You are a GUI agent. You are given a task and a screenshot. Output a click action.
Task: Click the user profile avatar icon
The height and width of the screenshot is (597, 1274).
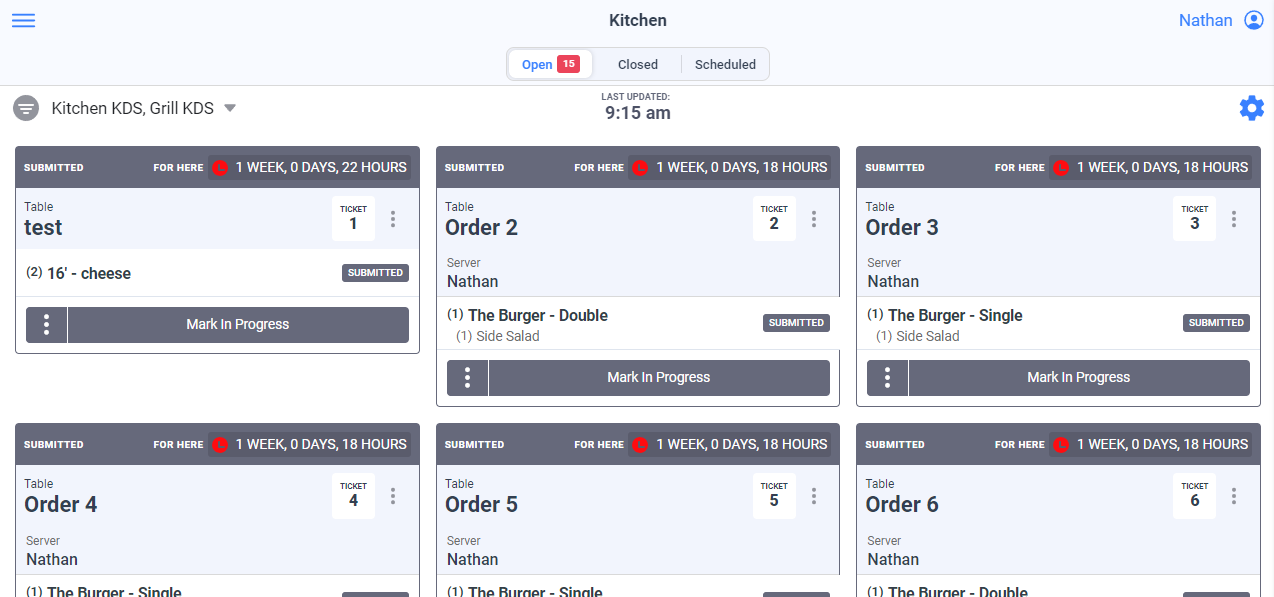pyautogui.click(x=1253, y=20)
